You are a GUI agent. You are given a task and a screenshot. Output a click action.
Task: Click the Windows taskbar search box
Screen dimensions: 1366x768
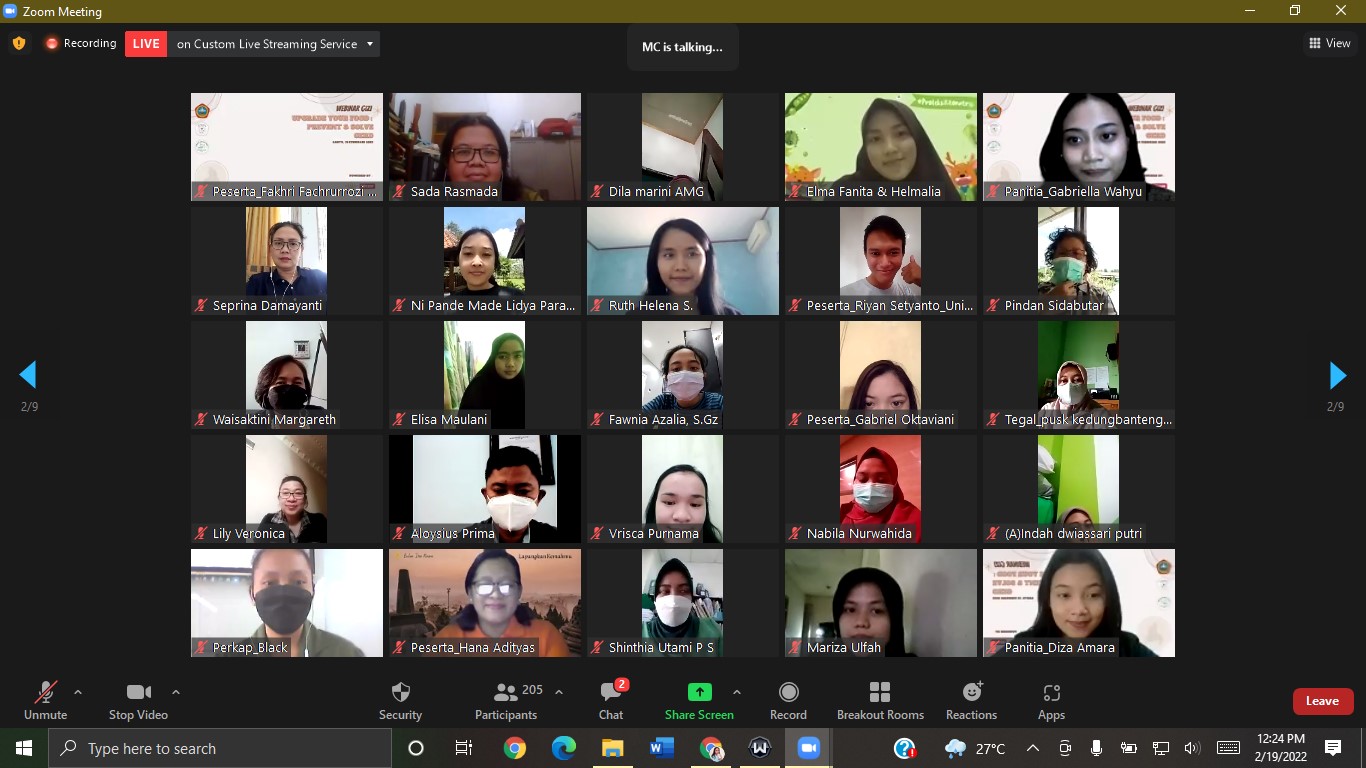220,748
